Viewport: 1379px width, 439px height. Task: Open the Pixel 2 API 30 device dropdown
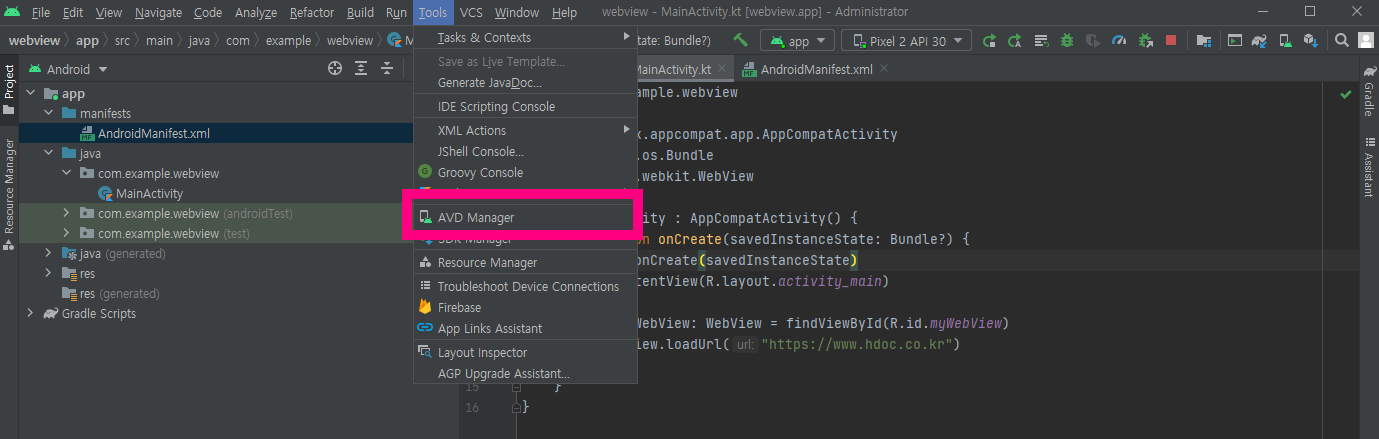[907, 41]
